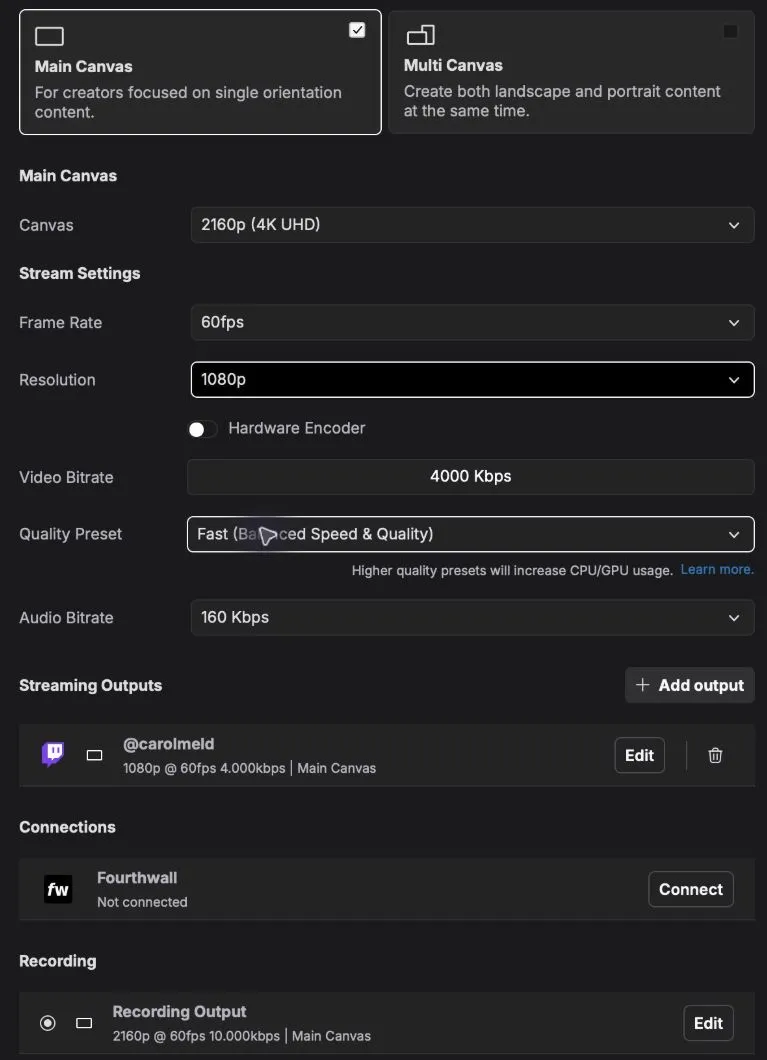Select the Recording Output radio button
767x1060 pixels.
[x=48, y=1023]
